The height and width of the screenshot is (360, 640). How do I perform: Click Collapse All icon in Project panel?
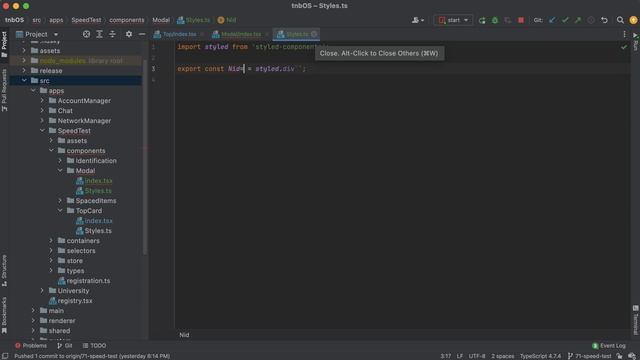point(112,34)
